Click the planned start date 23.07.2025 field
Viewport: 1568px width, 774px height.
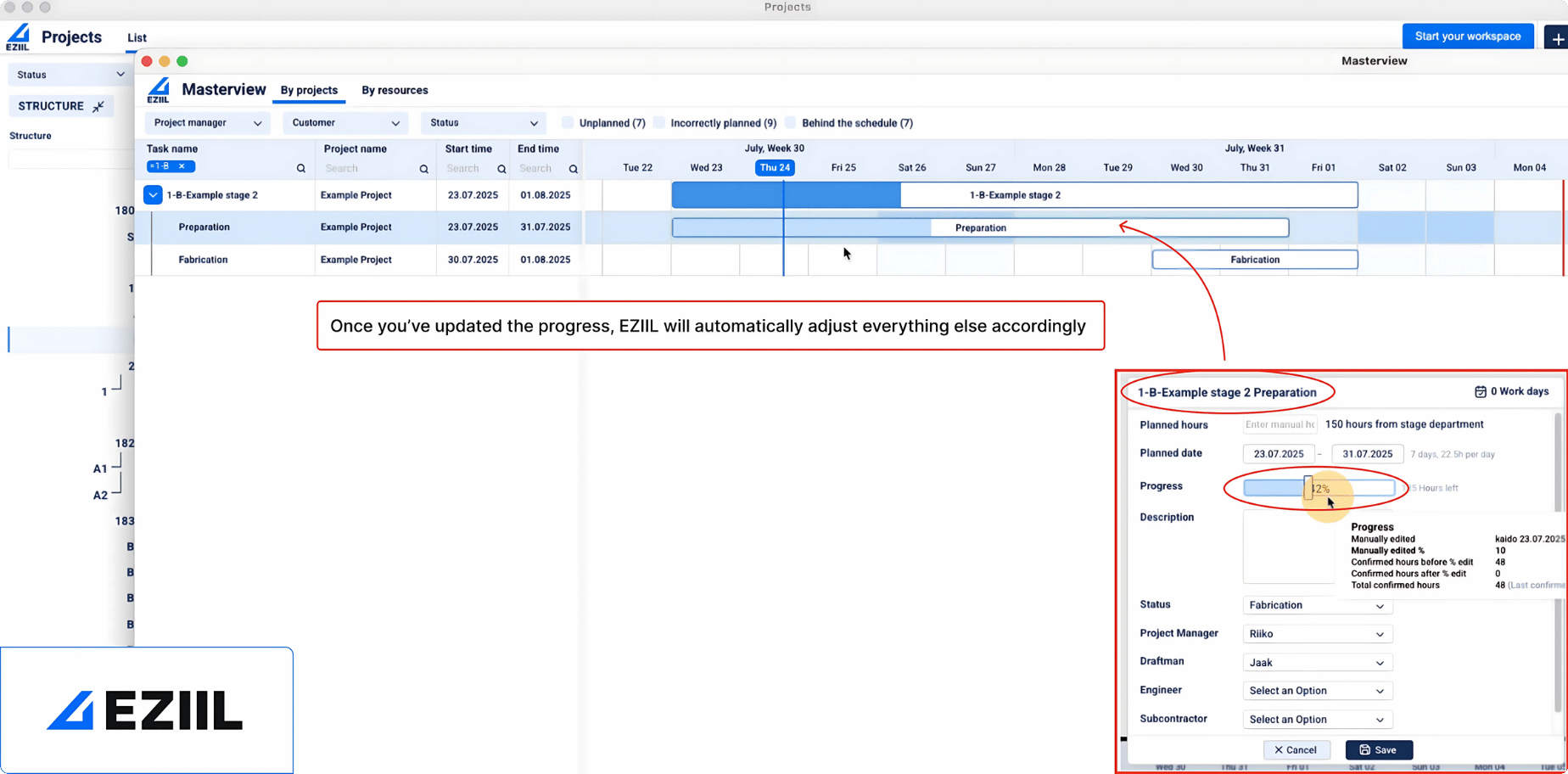(x=1279, y=454)
